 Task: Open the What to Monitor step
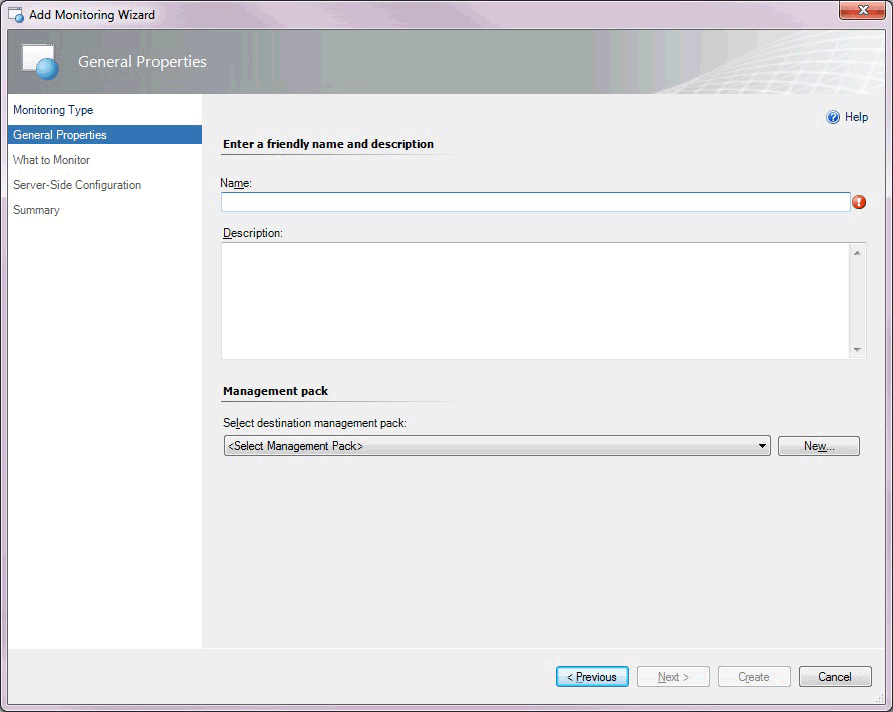pyautogui.click(x=51, y=160)
